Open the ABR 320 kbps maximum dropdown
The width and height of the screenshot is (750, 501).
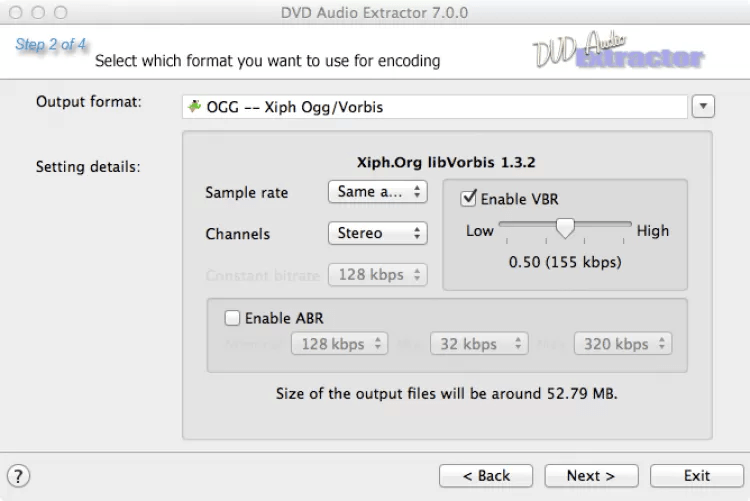pos(622,344)
